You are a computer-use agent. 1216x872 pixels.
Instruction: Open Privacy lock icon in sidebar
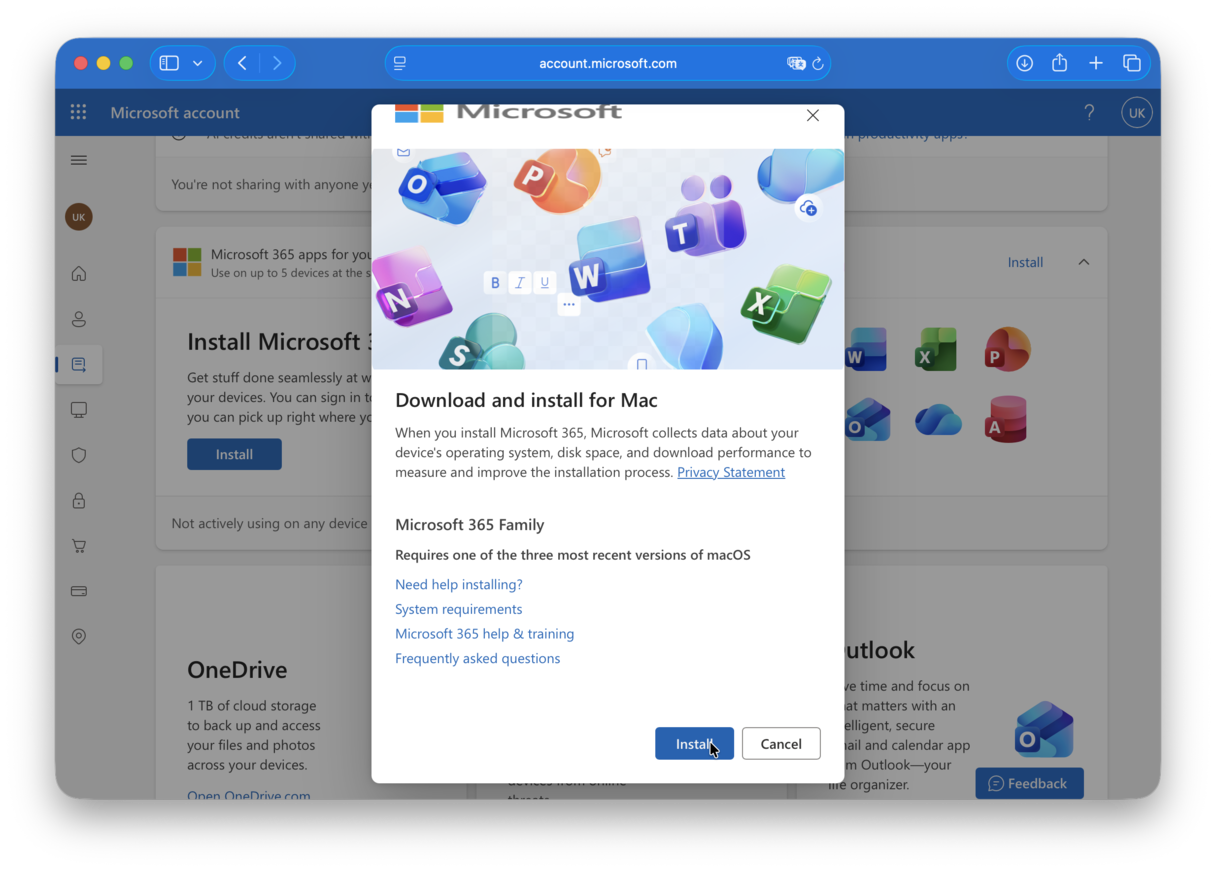79,501
